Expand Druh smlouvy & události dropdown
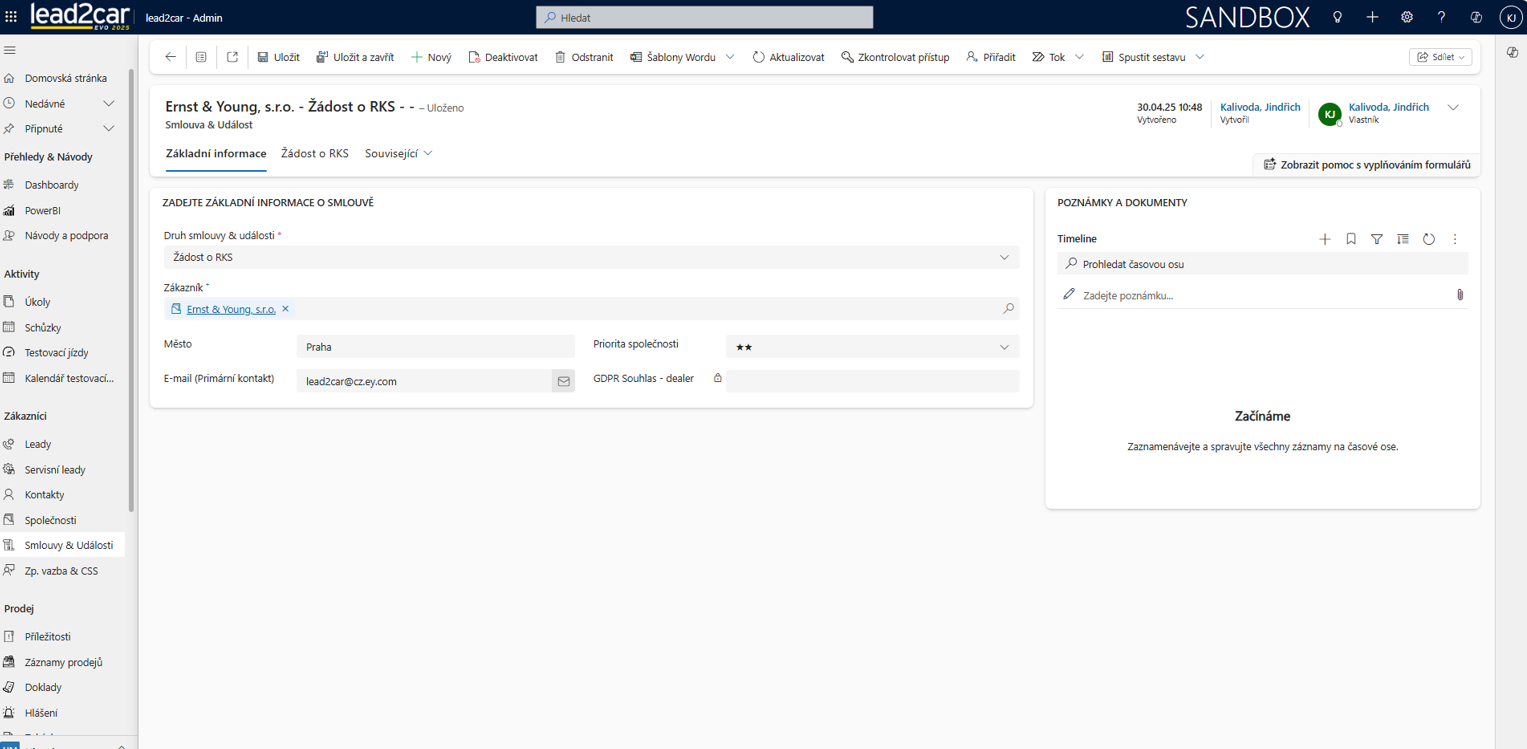 1004,258
